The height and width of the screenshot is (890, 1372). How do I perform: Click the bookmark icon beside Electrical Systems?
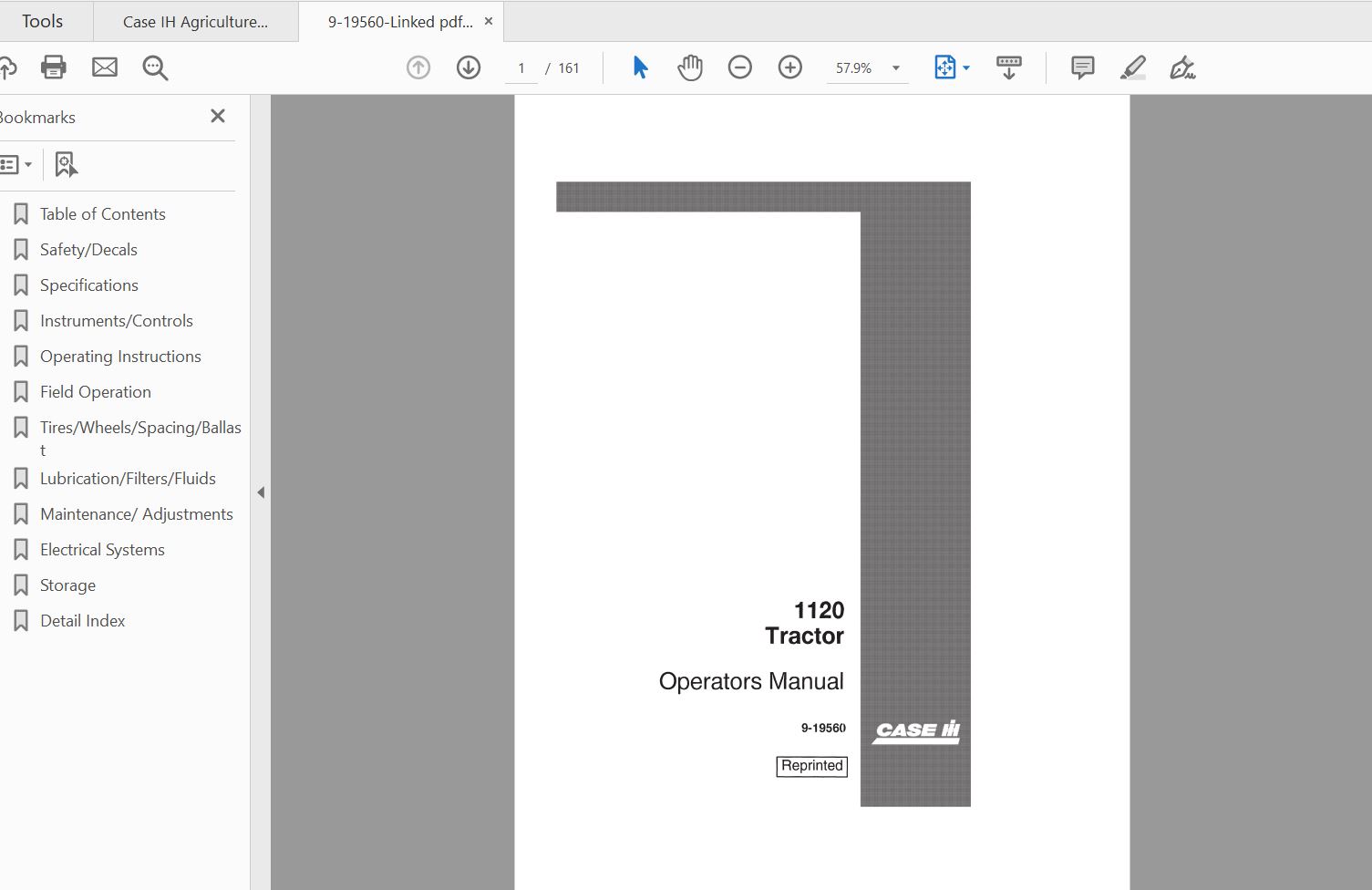pyautogui.click(x=21, y=550)
